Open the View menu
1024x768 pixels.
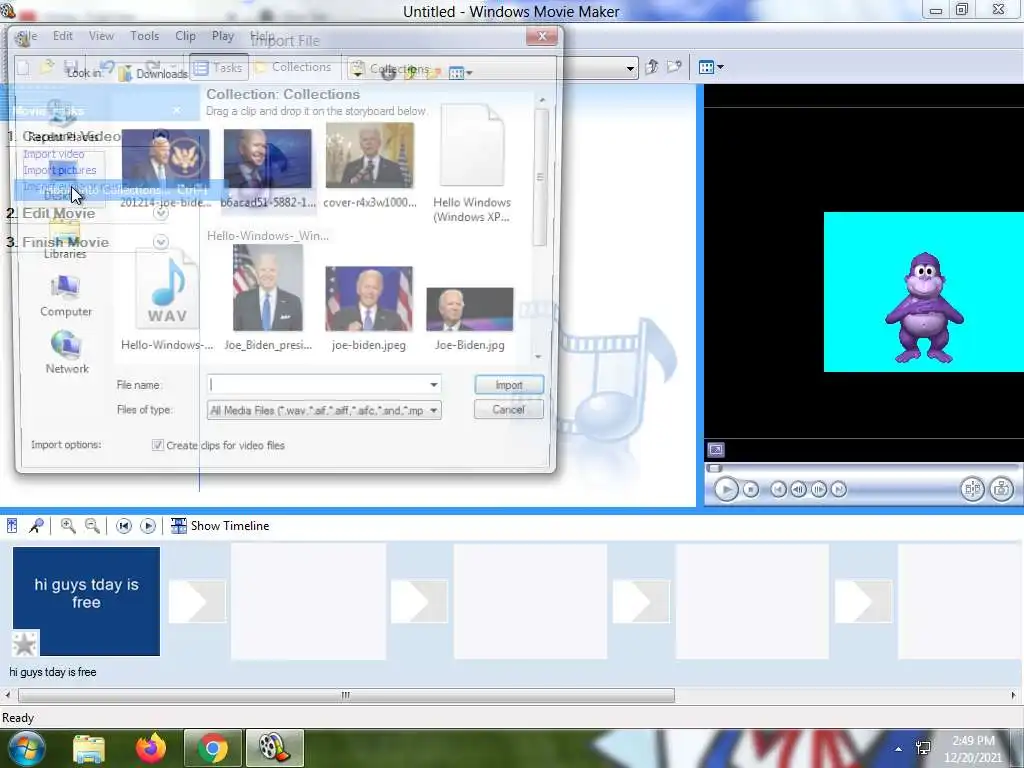click(101, 36)
